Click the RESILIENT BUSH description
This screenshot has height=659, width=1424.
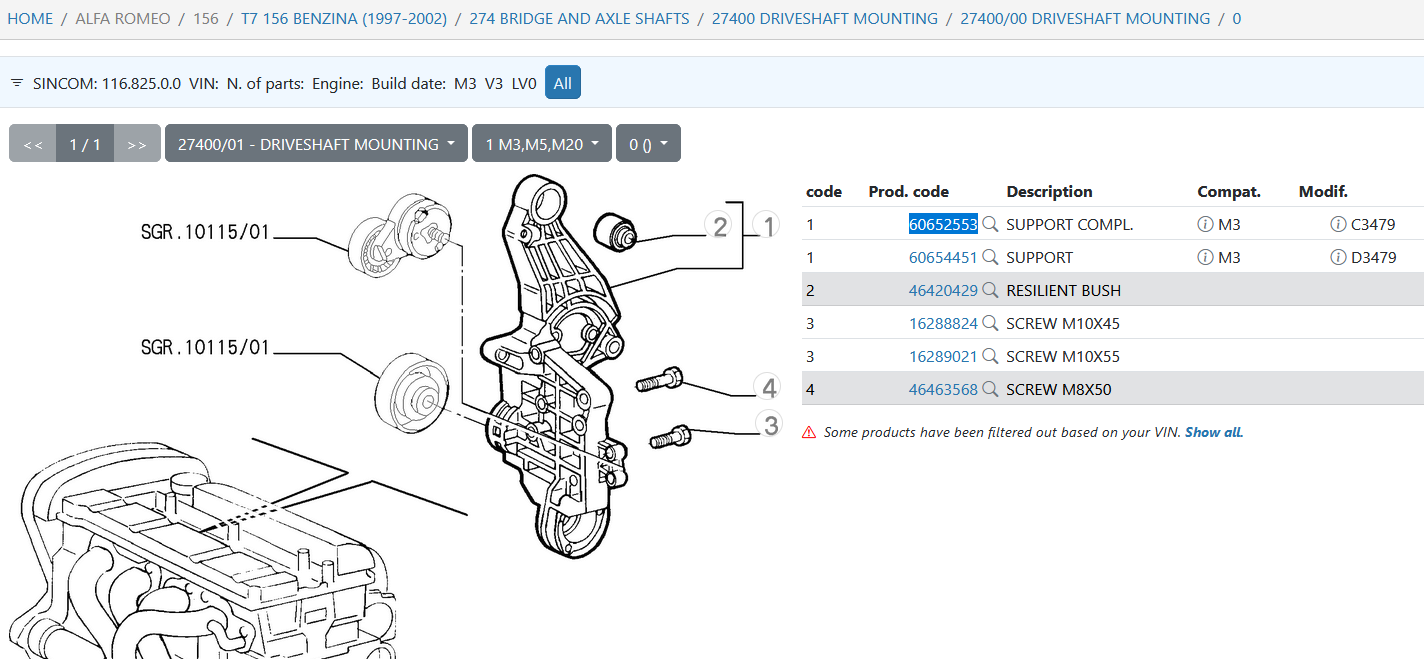tap(1064, 290)
